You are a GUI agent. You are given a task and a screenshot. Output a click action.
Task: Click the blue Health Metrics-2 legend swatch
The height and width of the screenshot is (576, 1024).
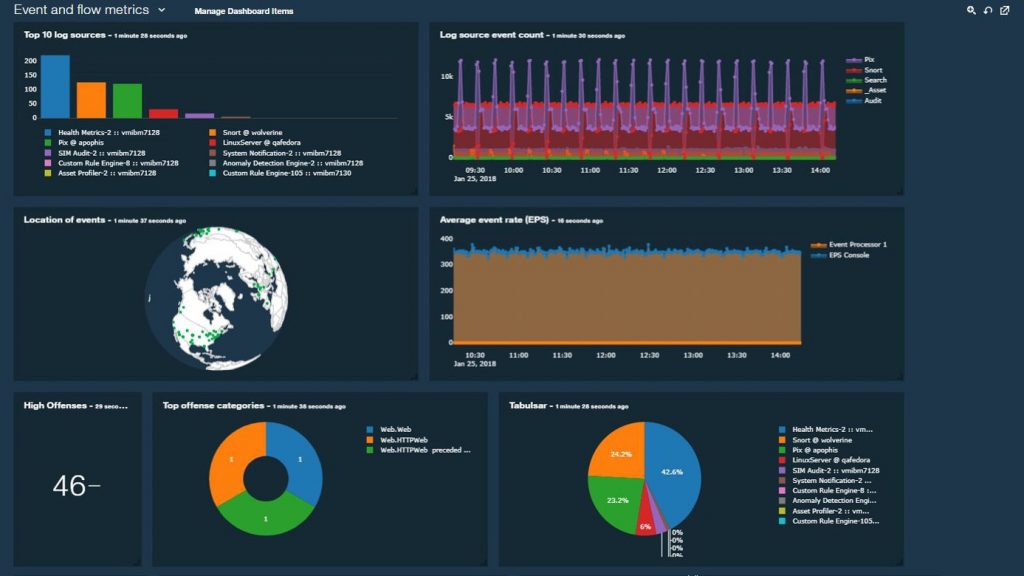point(47,132)
